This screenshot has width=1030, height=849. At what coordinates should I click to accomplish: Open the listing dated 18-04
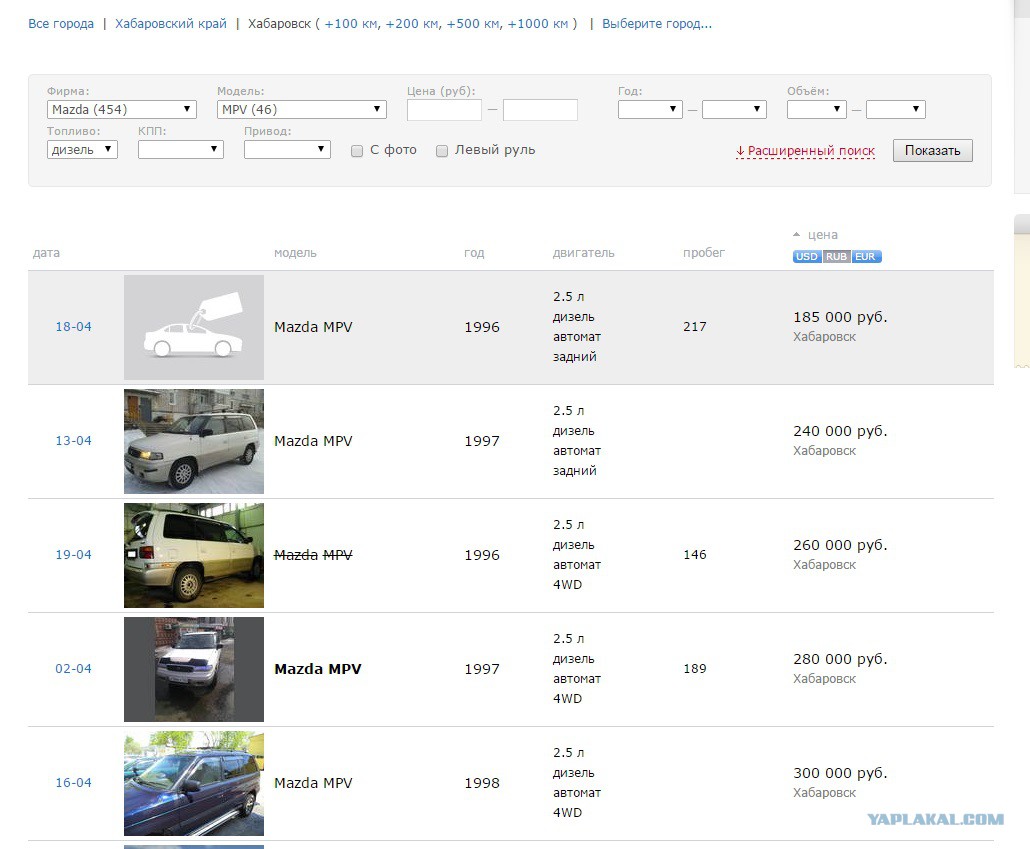(x=74, y=327)
